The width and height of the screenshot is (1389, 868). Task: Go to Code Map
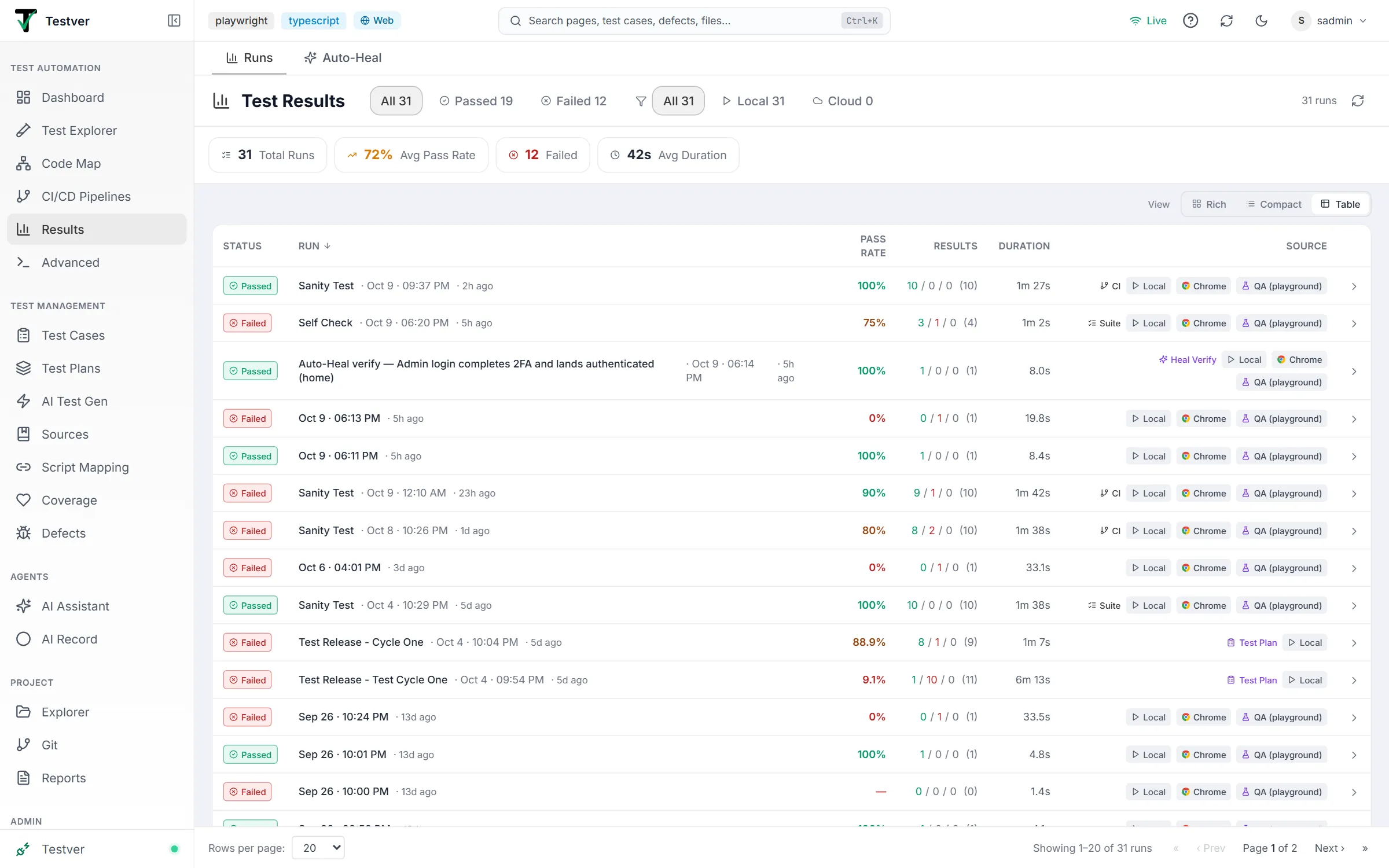(97, 163)
